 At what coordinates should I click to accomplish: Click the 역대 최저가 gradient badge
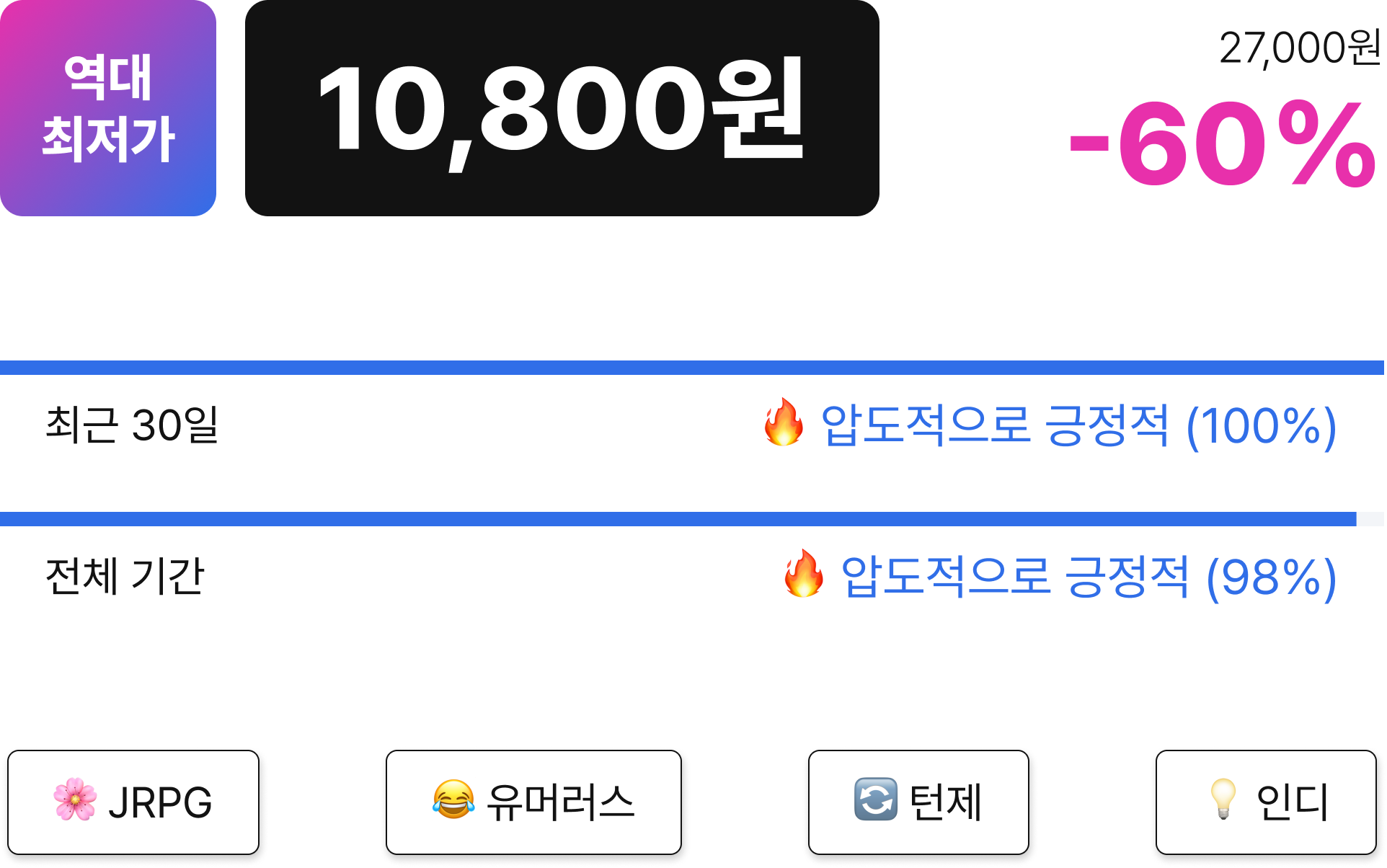108,108
